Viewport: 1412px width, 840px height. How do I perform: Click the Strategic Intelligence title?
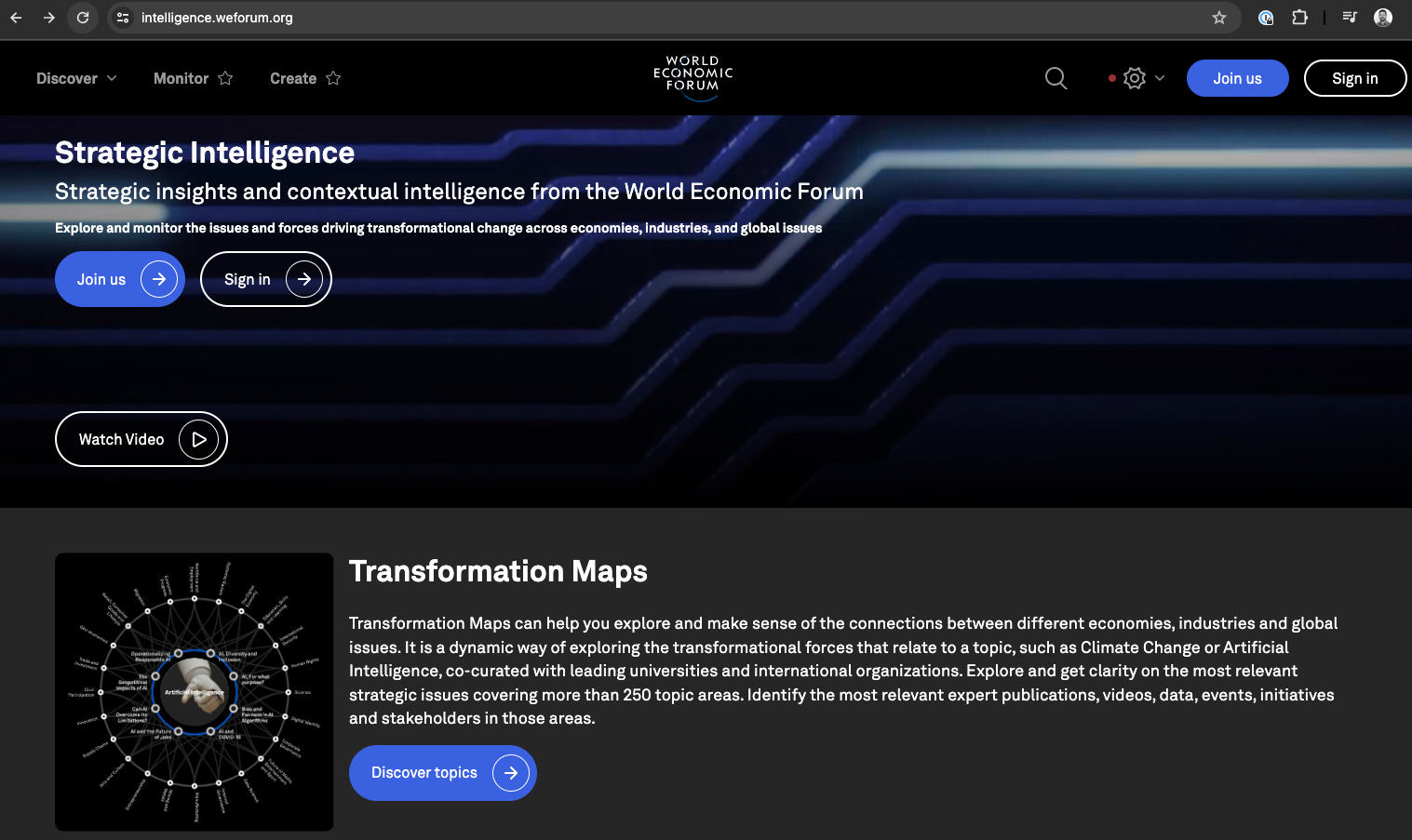point(205,153)
